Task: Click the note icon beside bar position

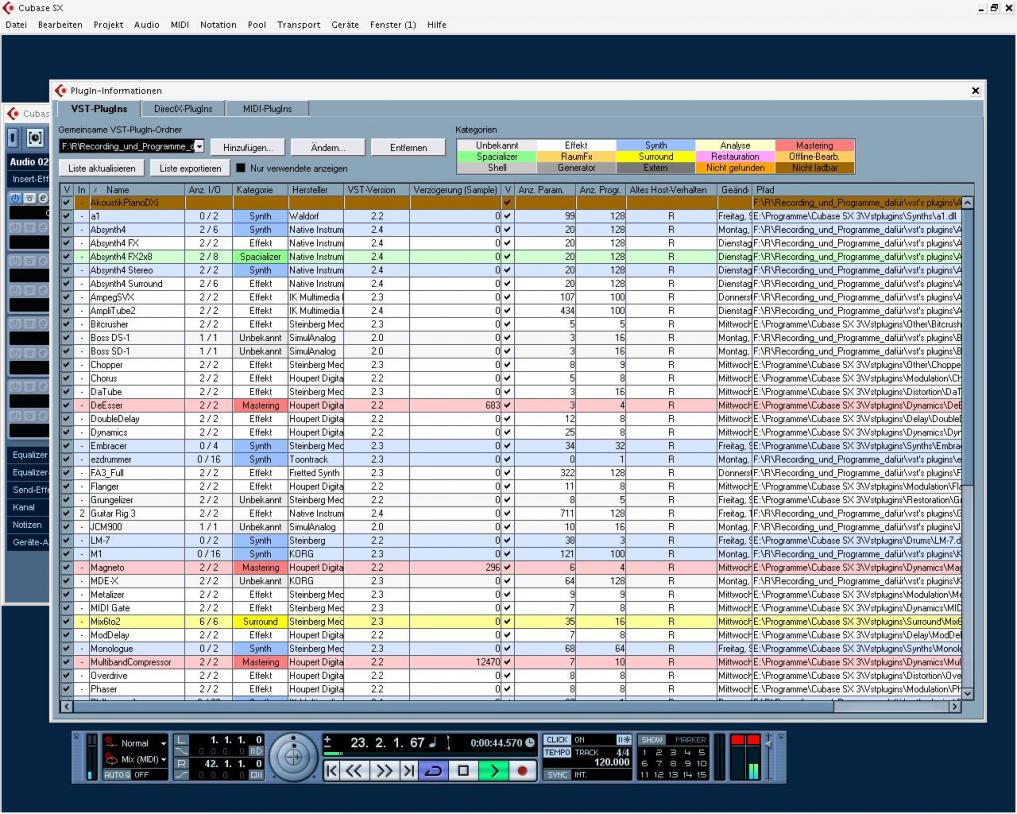Action: point(433,742)
